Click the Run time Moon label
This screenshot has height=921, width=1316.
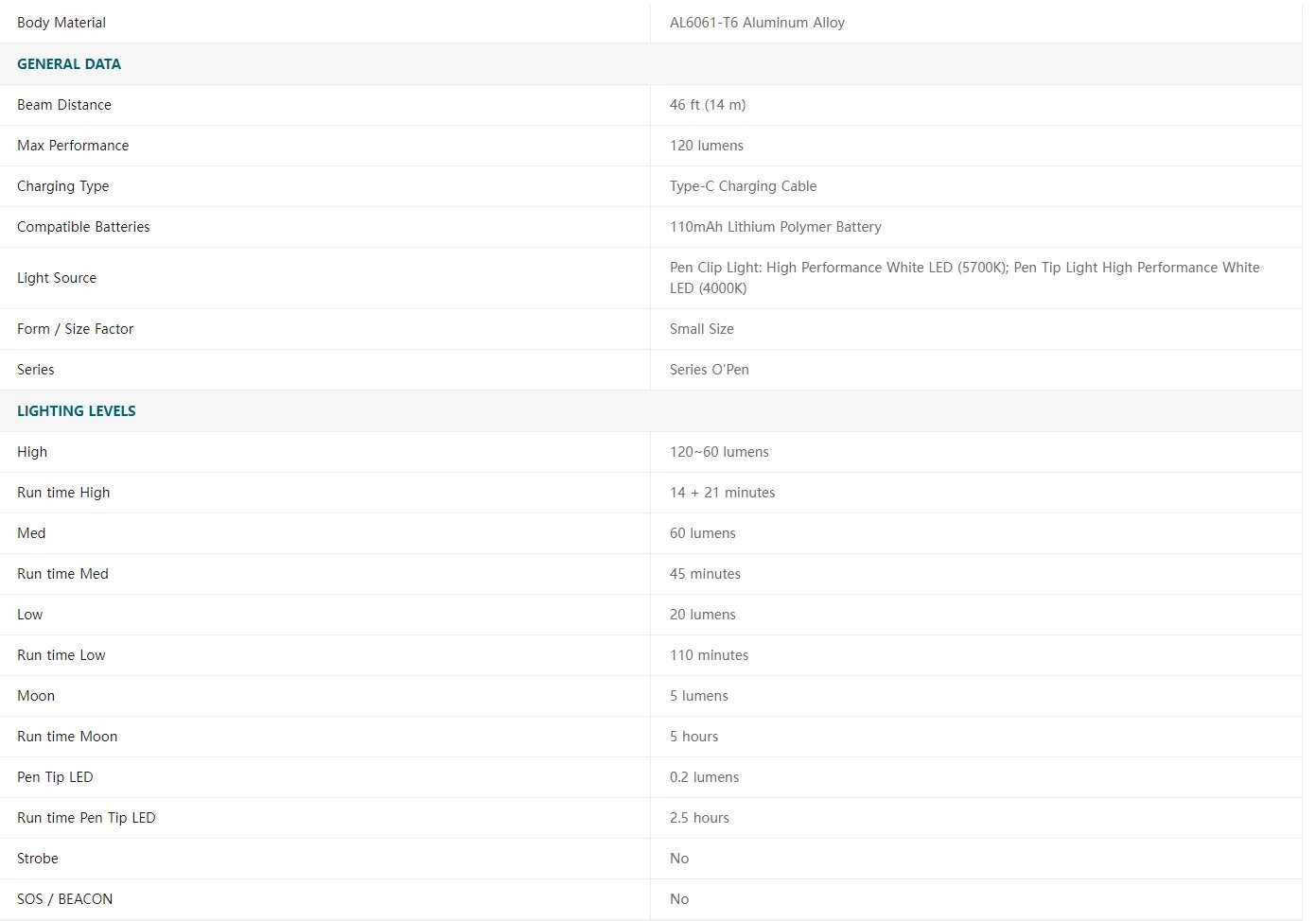click(x=67, y=737)
